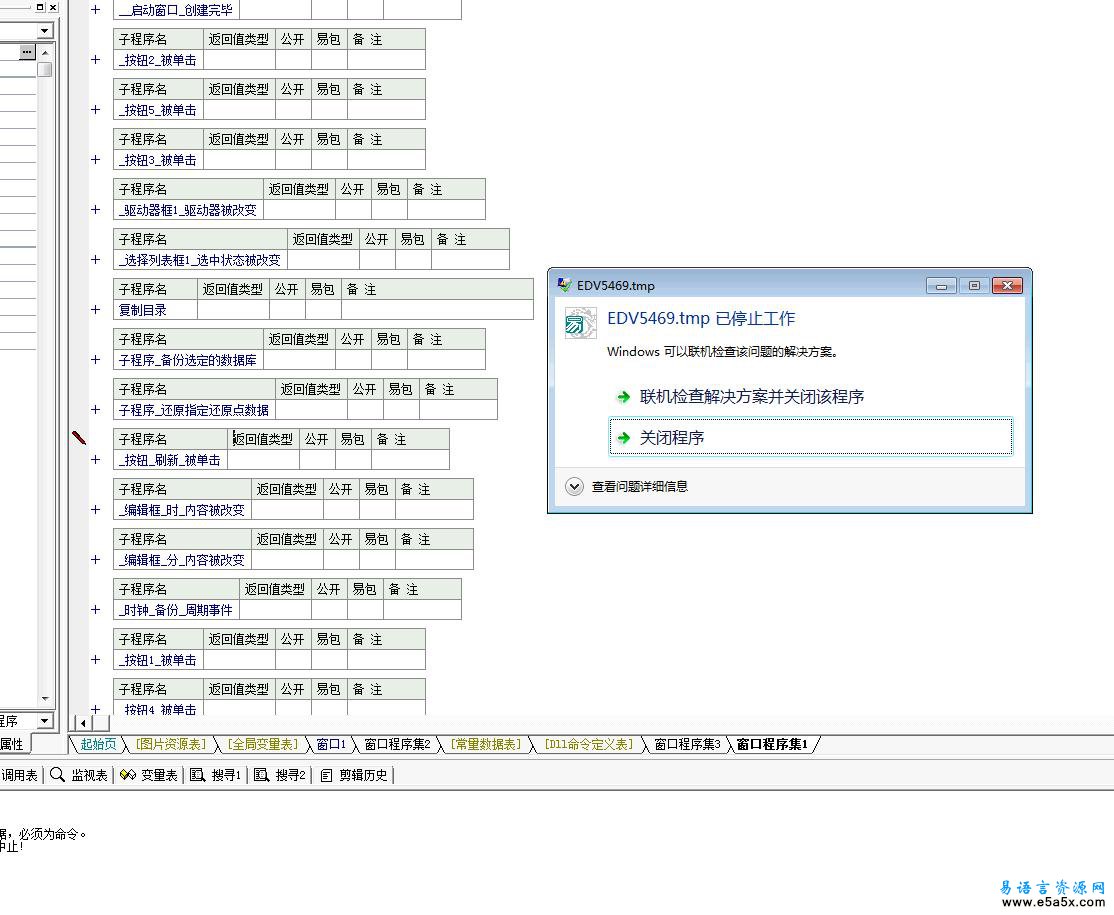Open the [全局变量表] tab

pos(262,744)
